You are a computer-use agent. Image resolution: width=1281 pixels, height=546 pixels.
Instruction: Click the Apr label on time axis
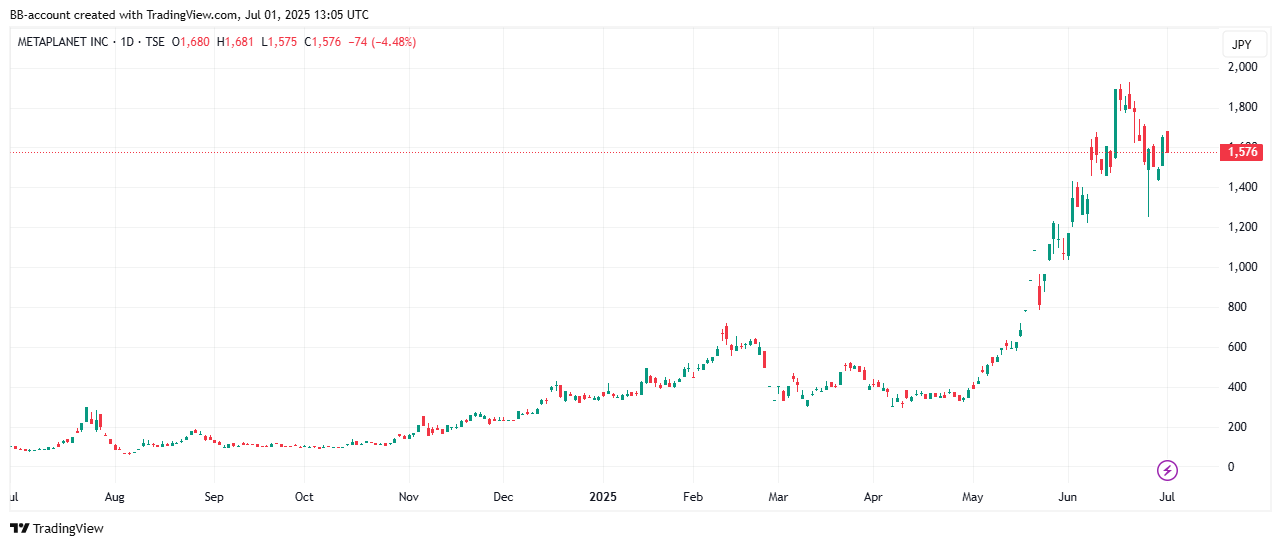click(872, 496)
